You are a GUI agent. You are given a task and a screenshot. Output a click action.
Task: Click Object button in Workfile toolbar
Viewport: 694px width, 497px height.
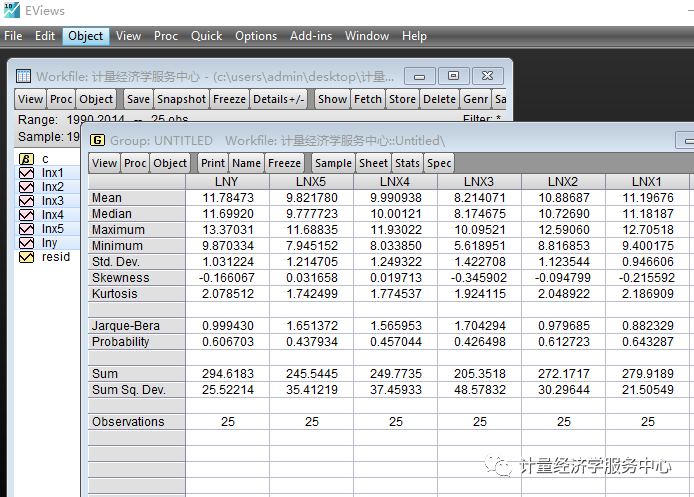click(x=96, y=99)
